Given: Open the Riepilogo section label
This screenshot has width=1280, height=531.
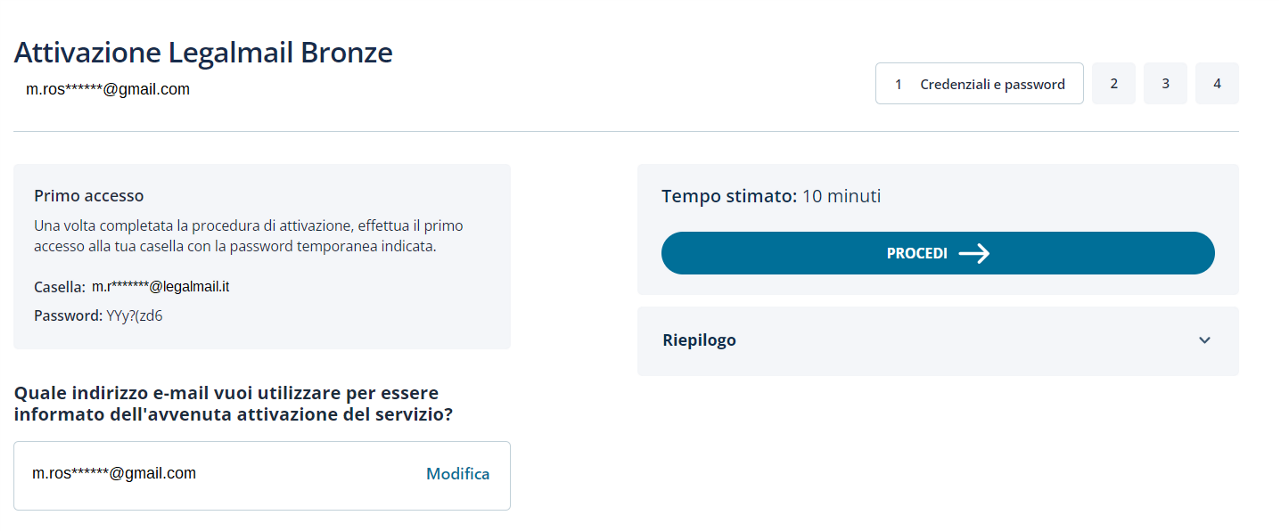Looking at the screenshot, I should point(699,340).
